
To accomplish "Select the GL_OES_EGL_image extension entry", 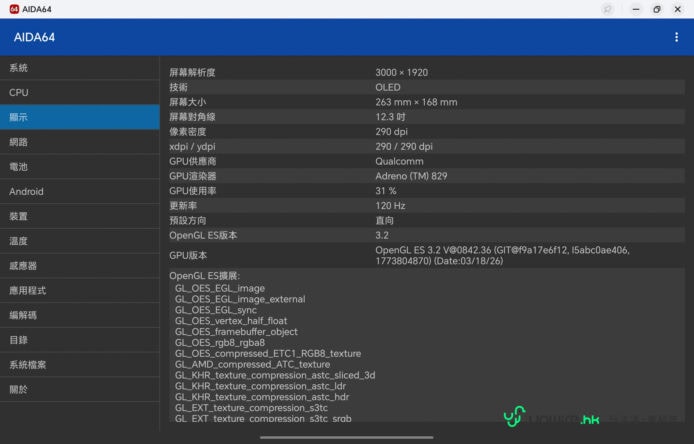I will (220, 288).
